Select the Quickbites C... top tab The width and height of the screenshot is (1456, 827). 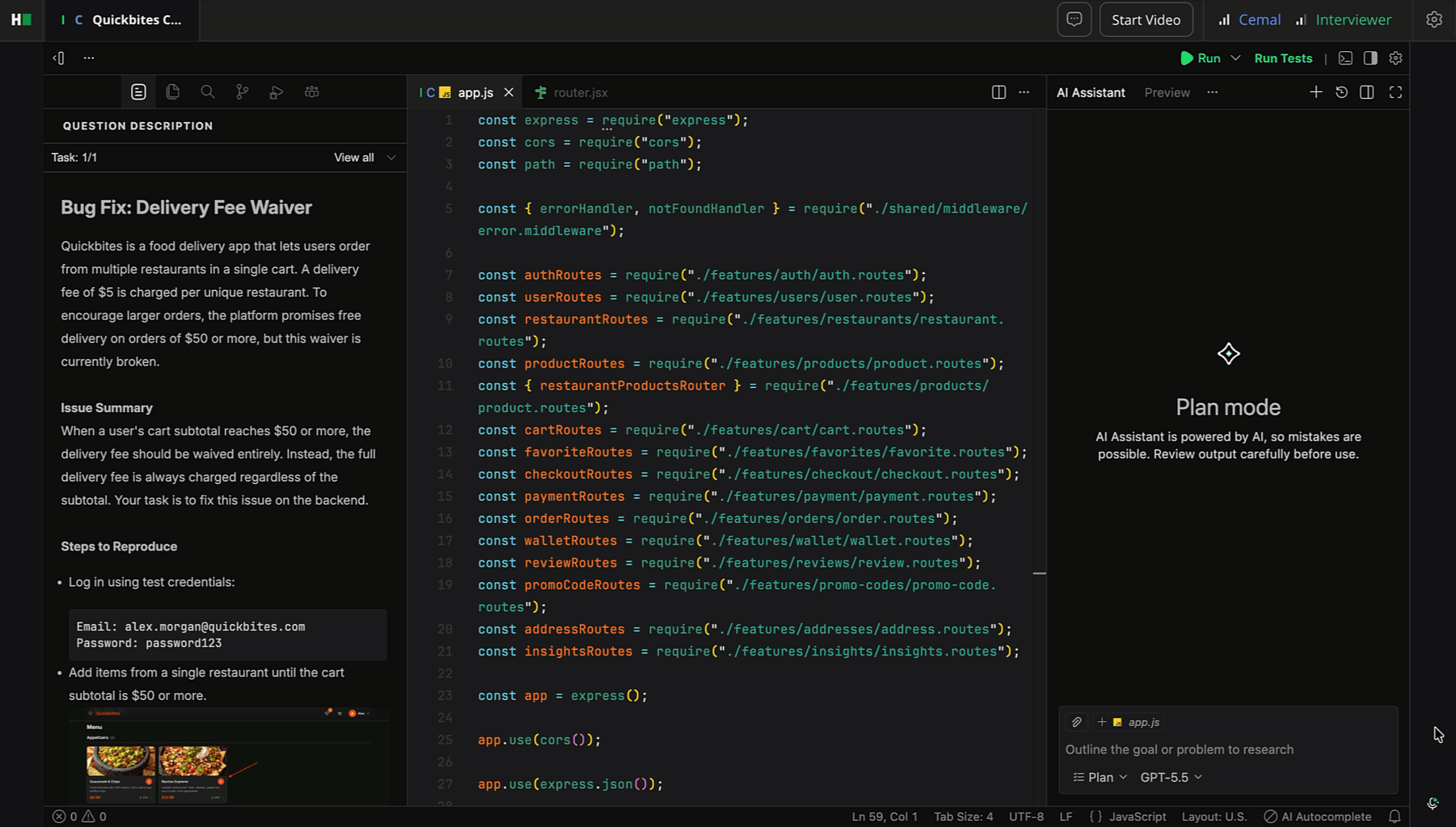pos(123,20)
